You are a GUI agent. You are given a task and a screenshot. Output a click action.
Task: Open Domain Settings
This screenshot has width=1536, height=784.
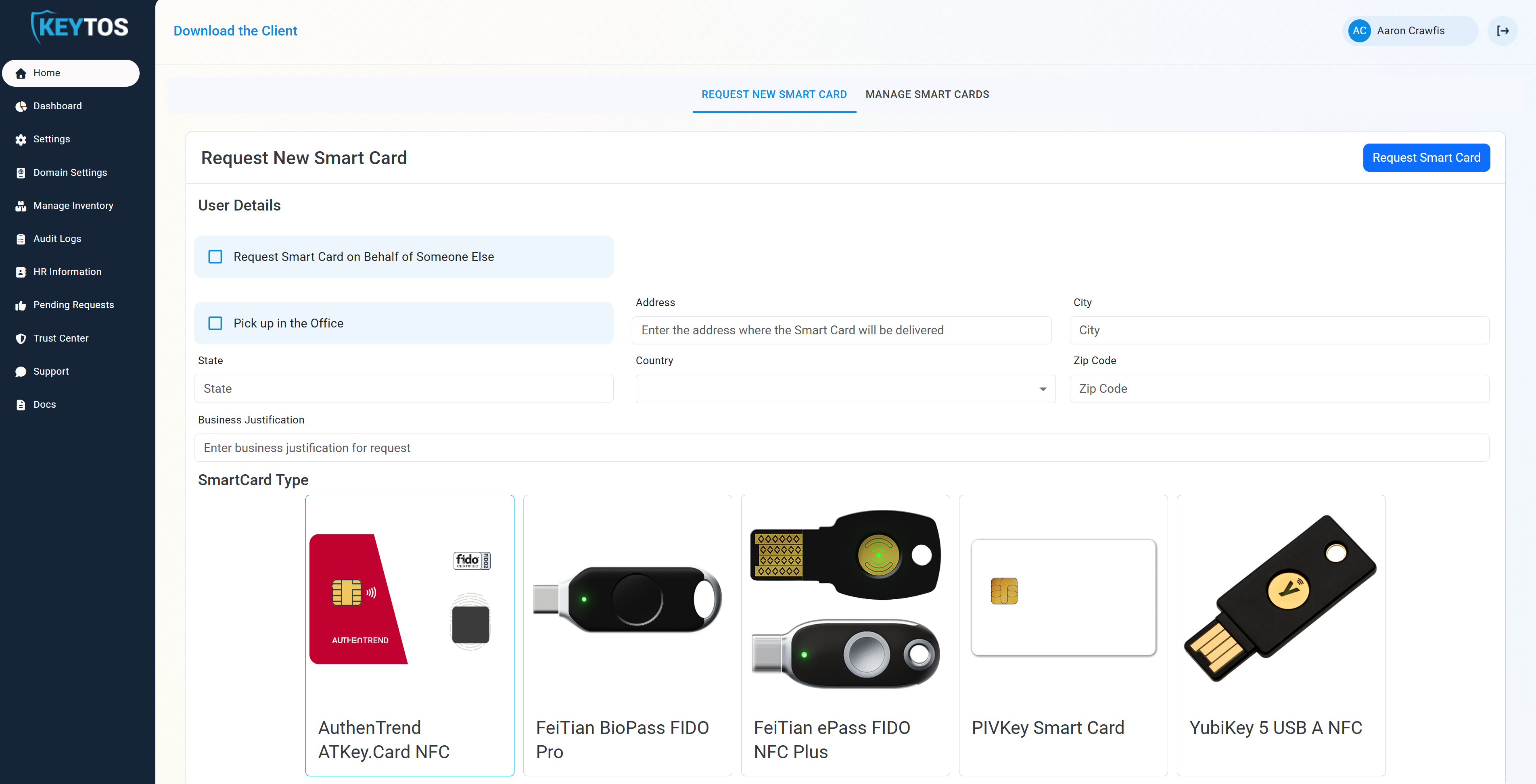click(70, 172)
